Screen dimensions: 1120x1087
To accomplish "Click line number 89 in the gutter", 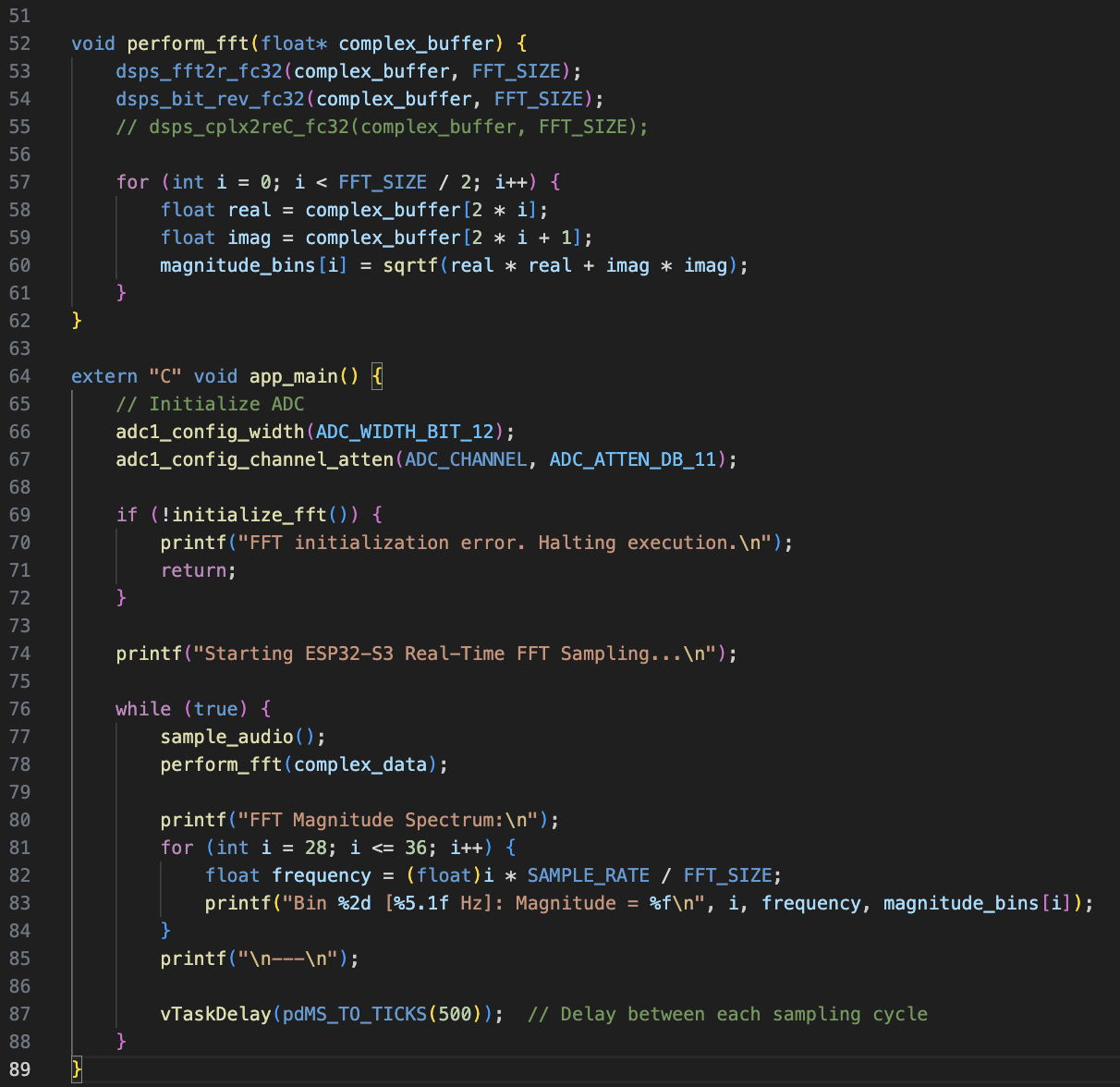I will (20, 1069).
